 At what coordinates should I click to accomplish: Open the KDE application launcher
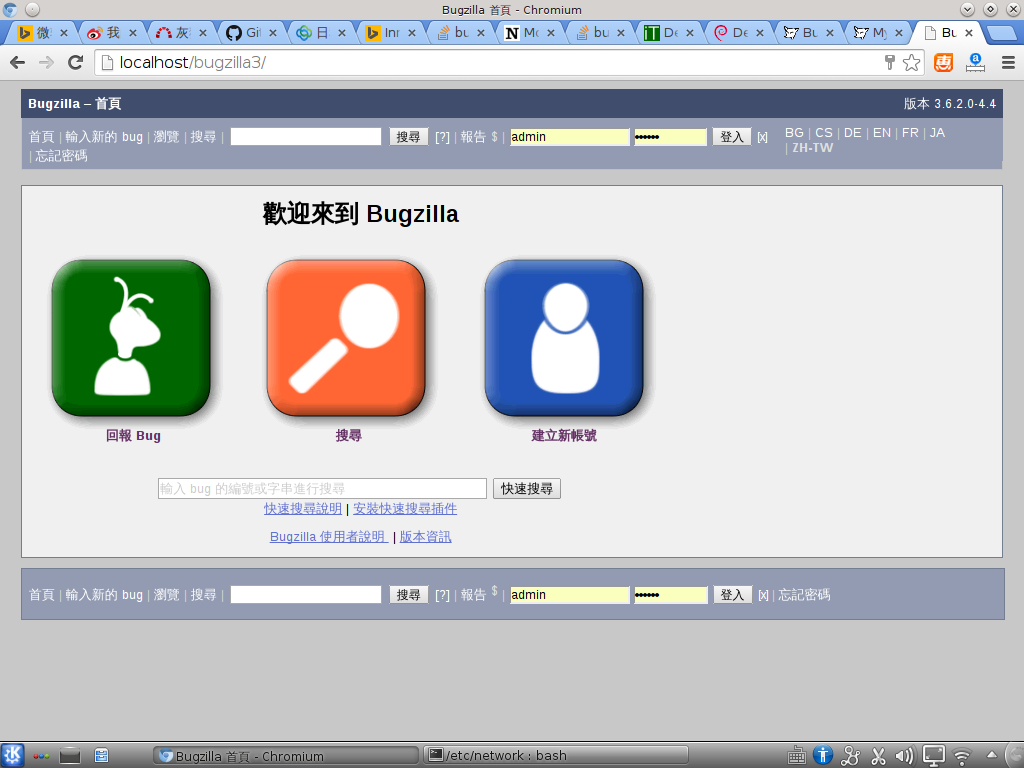[12, 755]
